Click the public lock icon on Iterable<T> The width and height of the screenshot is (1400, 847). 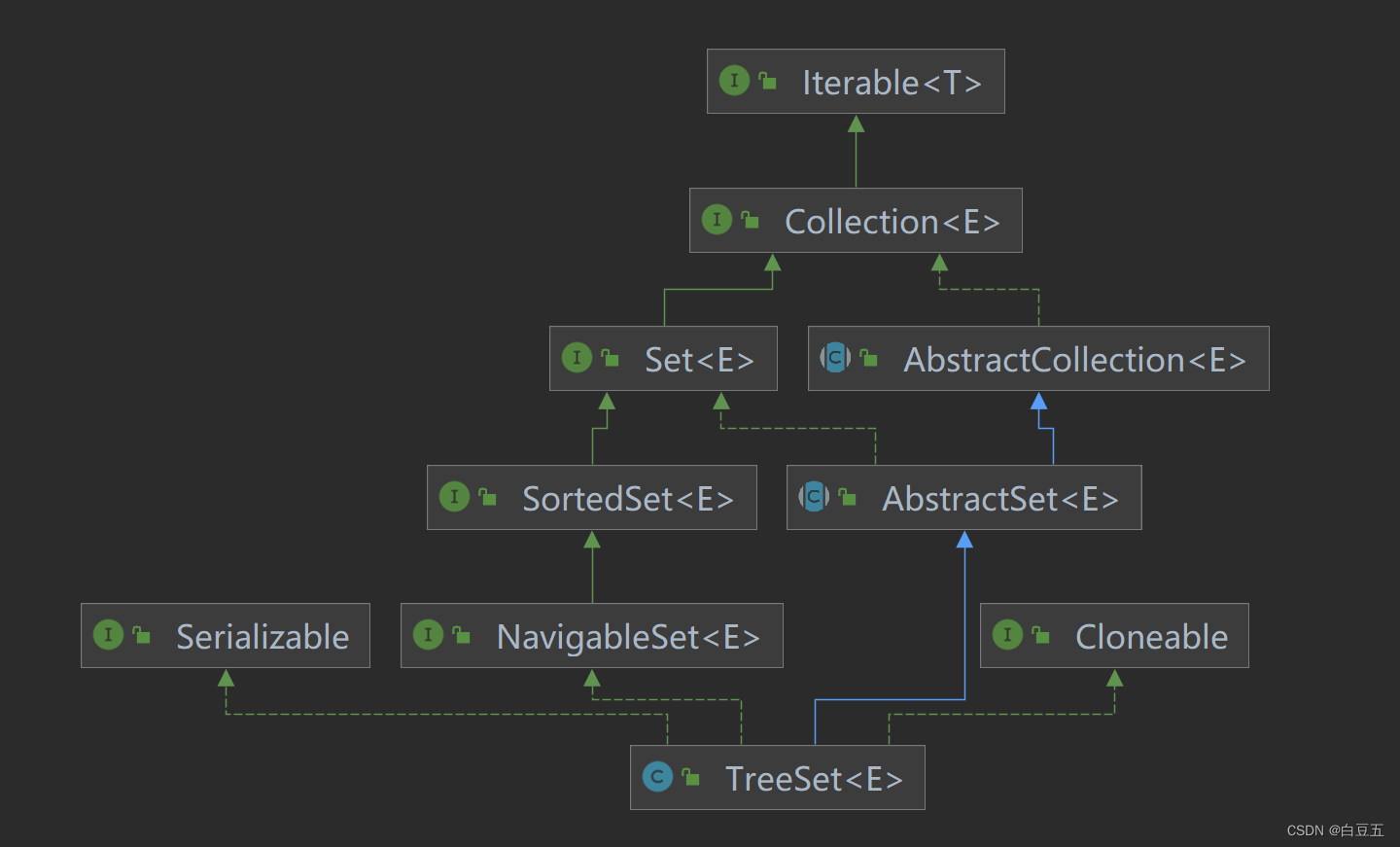click(x=767, y=81)
